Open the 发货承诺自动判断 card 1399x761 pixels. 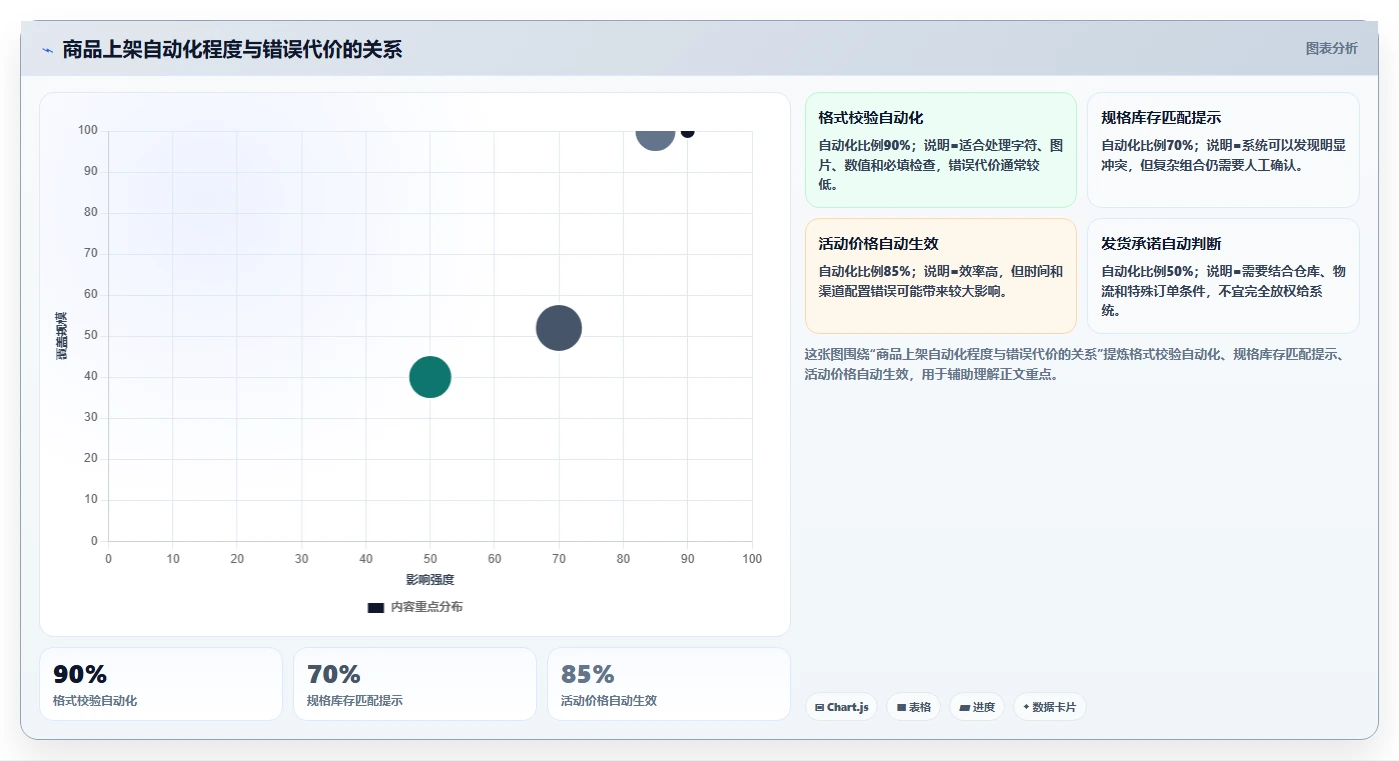[x=1223, y=276]
